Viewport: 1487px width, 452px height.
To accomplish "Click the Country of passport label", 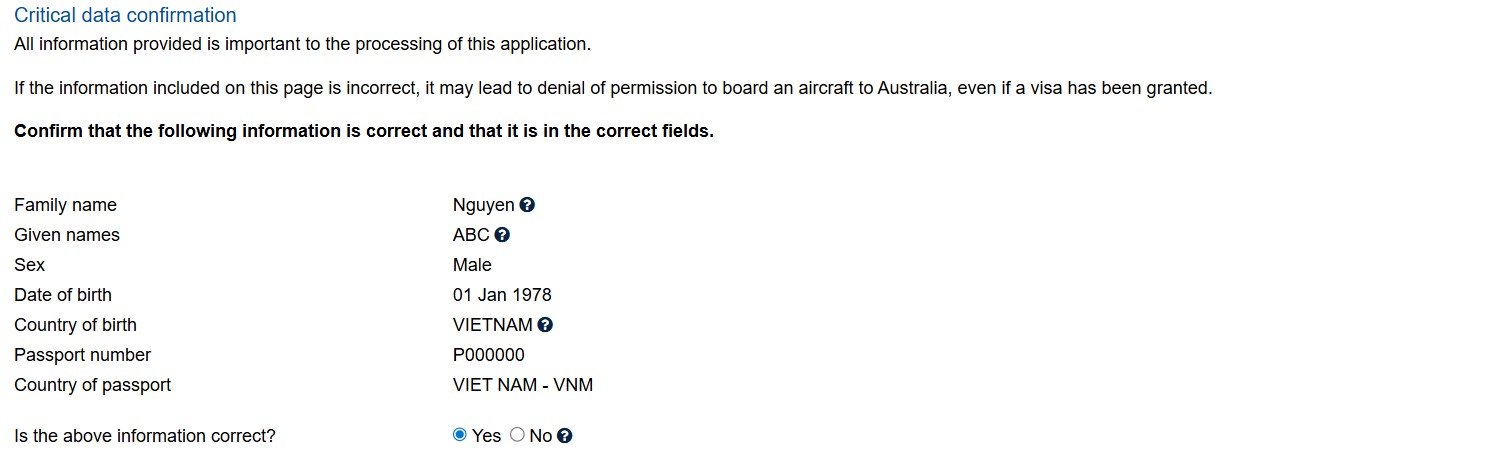I will coord(92,385).
